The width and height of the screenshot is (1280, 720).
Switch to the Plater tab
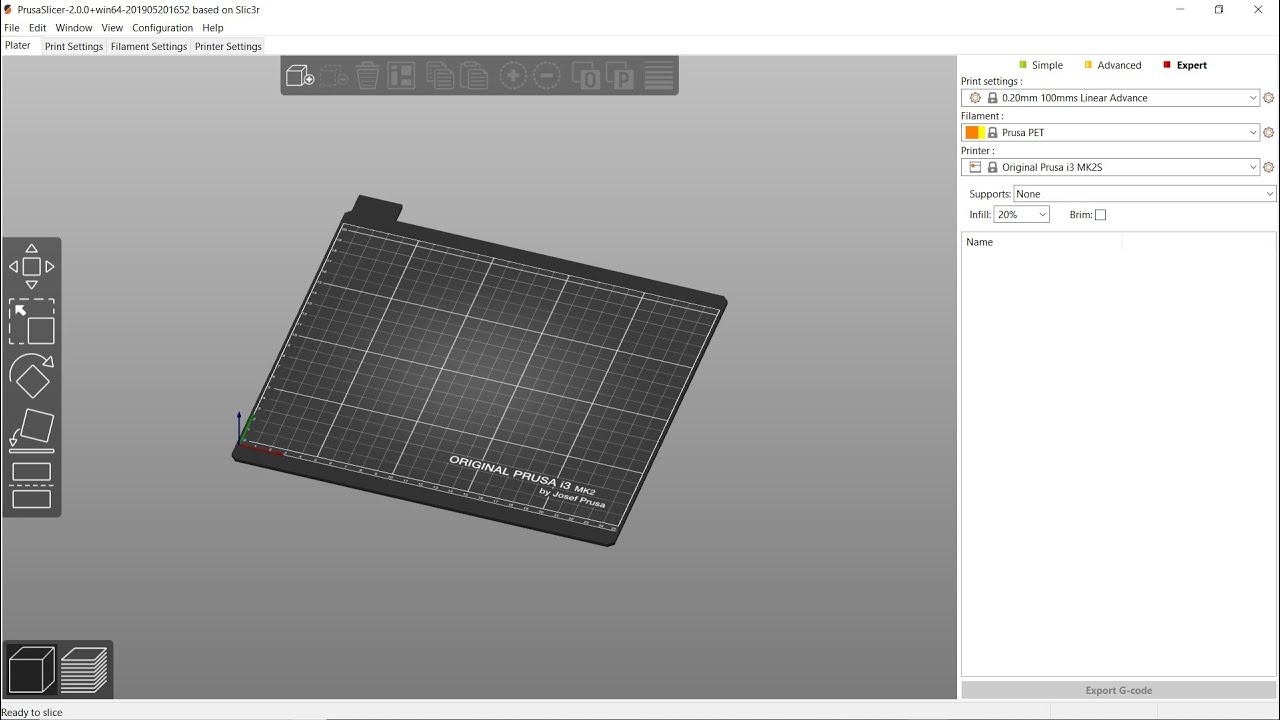click(18, 46)
